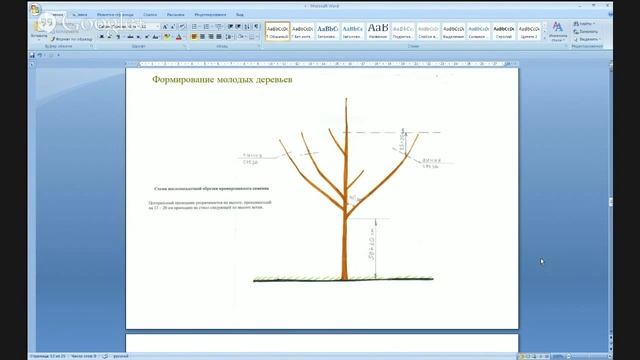Click the Increase Indent icon
The width and height of the screenshot is (640, 360).
pos(238,27)
